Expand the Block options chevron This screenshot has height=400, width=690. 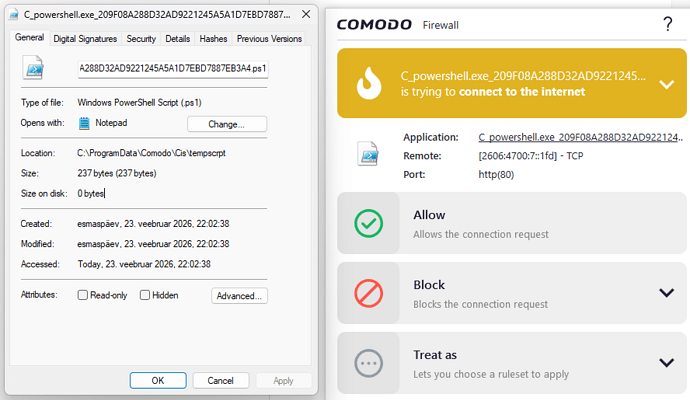(667, 292)
